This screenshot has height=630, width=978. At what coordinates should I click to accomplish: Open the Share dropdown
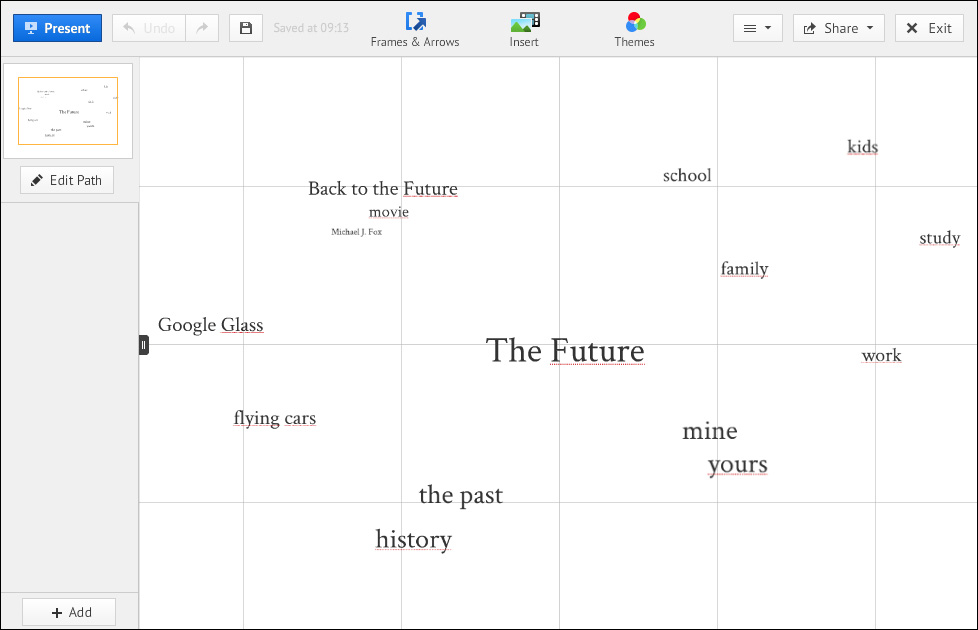[x=839, y=28]
